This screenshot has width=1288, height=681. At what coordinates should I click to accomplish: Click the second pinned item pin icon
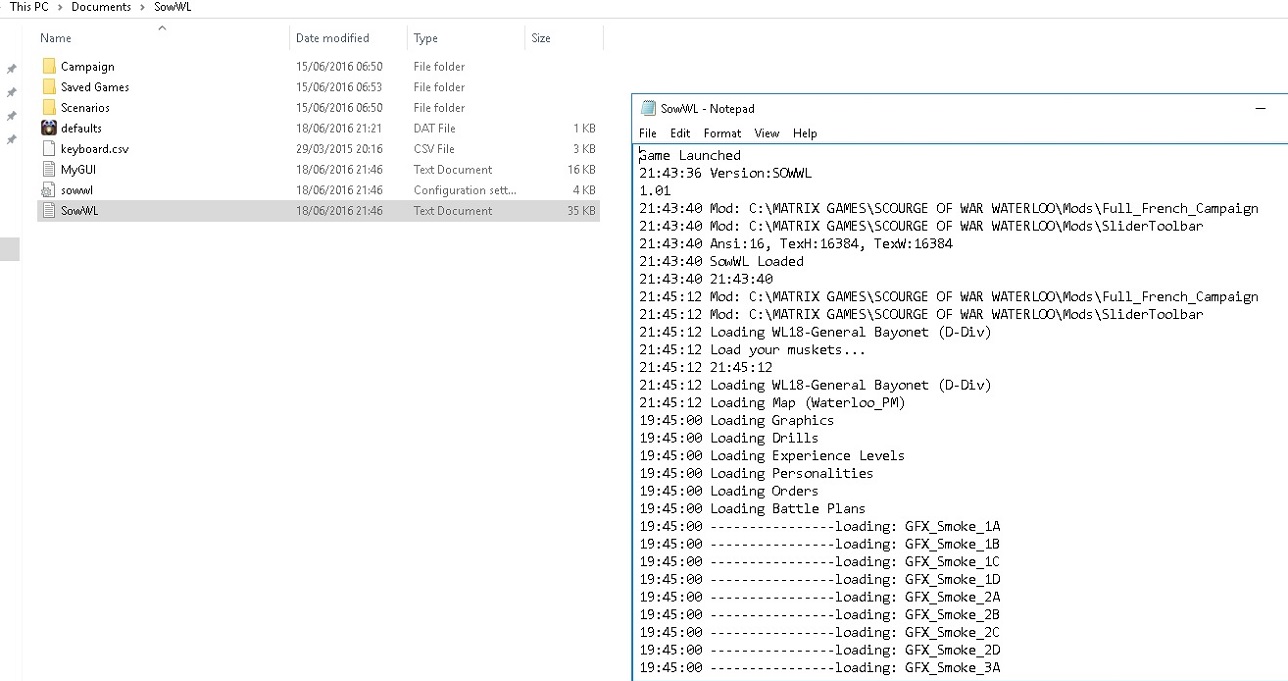pyautogui.click(x=11, y=92)
